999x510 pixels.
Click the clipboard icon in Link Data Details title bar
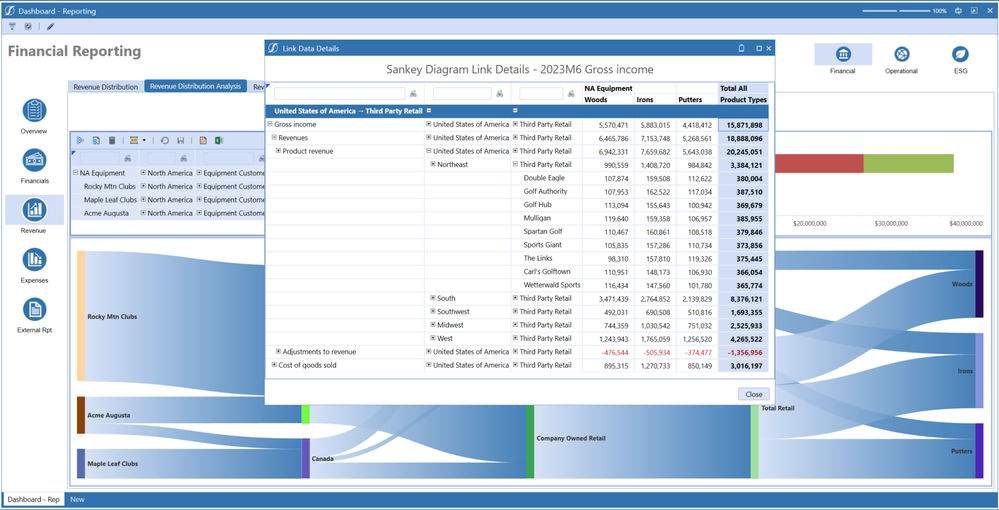741,48
